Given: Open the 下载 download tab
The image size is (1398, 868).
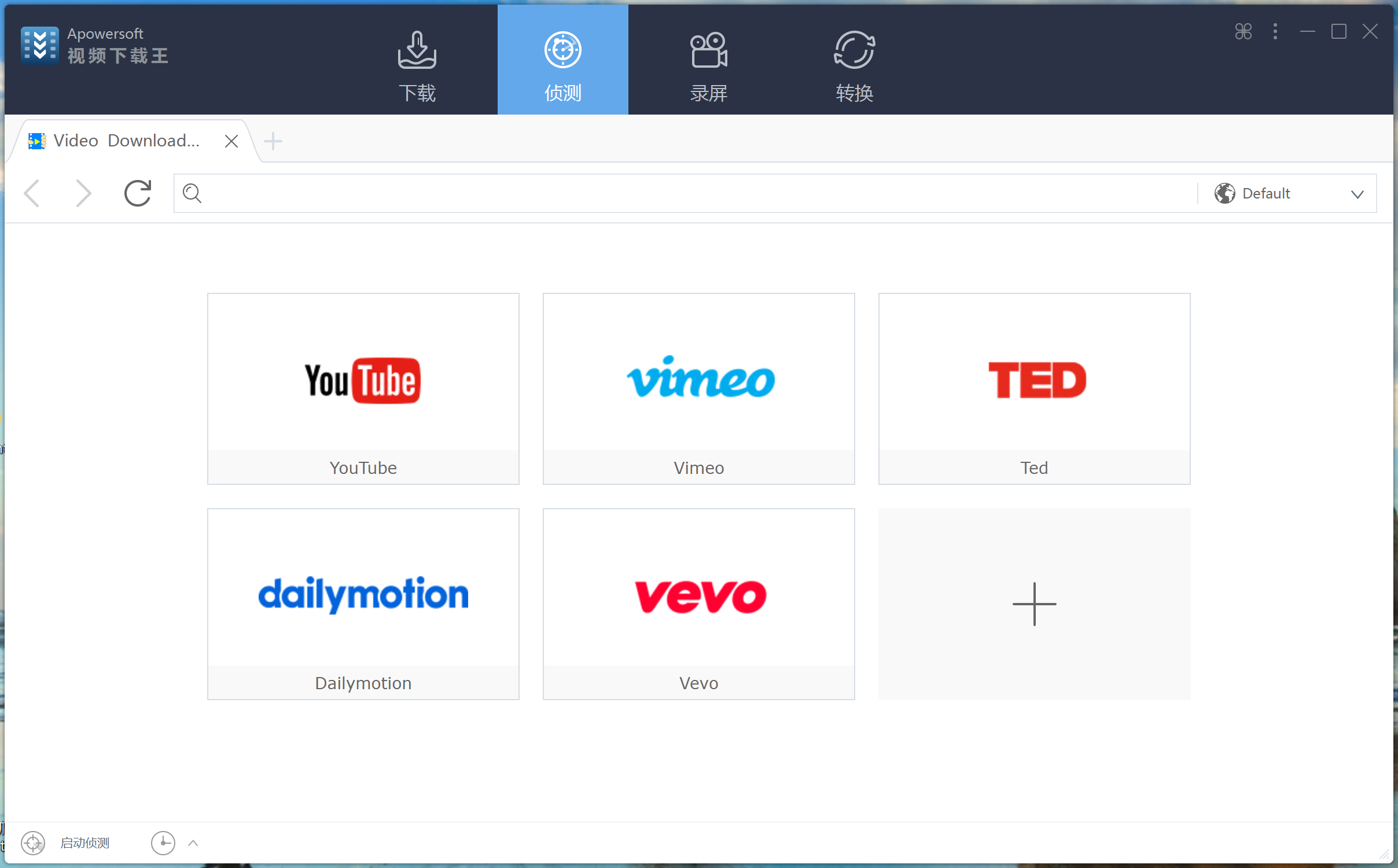Looking at the screenshot, I should tap(417, 60).
